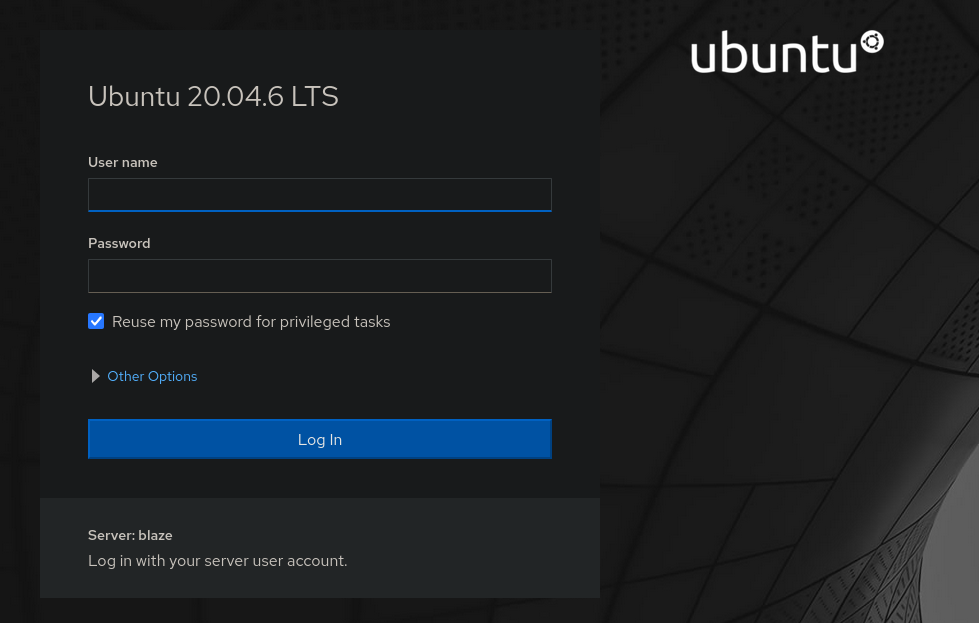The width and height of the screenshot is (979, 623).
Task: Click the 'LTS' text in the title
Action: pos(315,97)
